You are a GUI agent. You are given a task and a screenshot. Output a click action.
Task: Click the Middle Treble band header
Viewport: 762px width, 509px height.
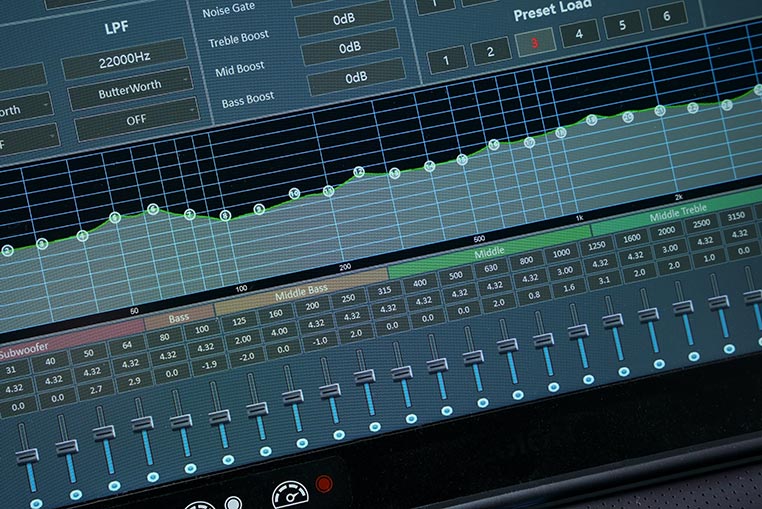[678, 212]
